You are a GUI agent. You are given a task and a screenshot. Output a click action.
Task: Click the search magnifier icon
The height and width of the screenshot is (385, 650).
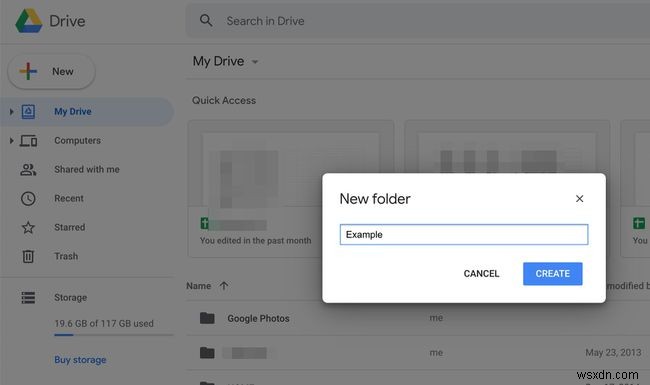[206, 20]
